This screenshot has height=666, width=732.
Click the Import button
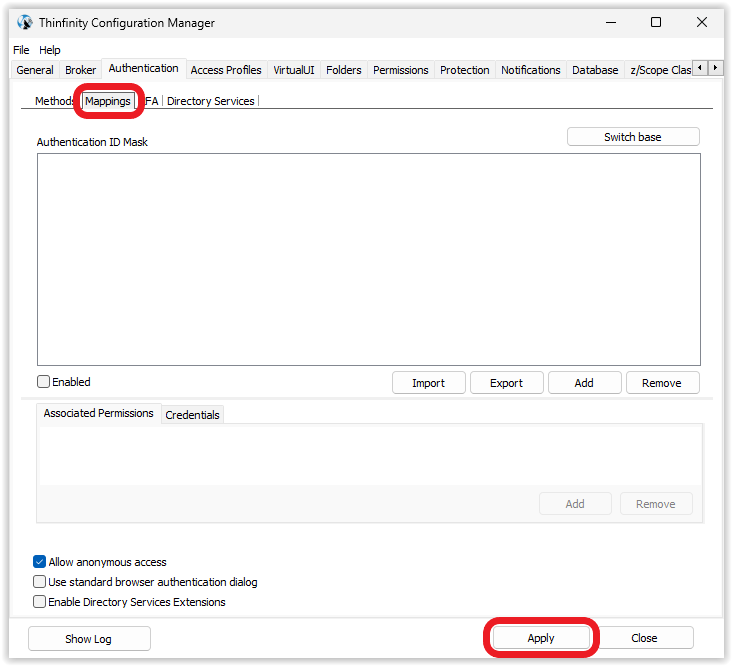click(x=429, y=383)
